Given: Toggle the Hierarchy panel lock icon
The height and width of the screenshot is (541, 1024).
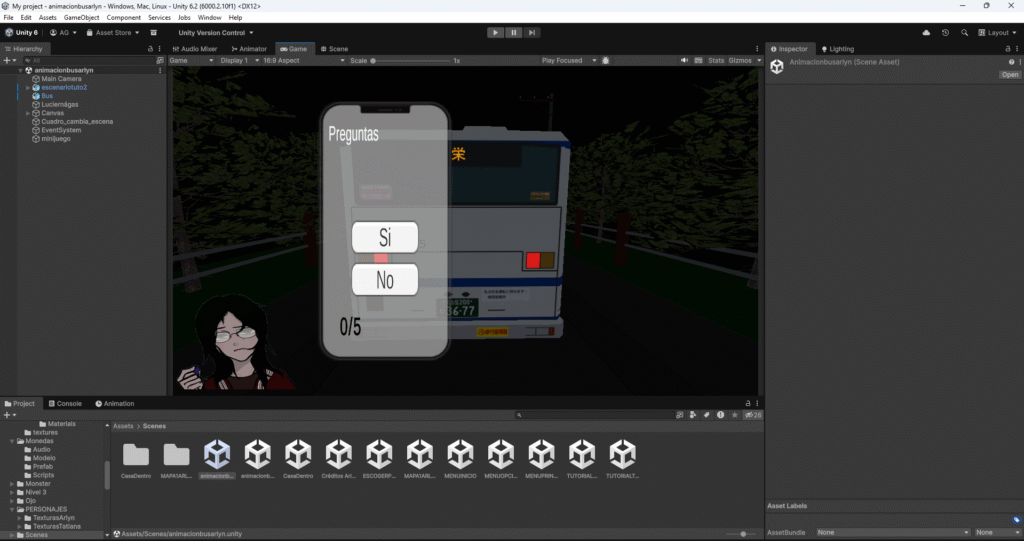Looking at the screenshot, I should [150, 48].
